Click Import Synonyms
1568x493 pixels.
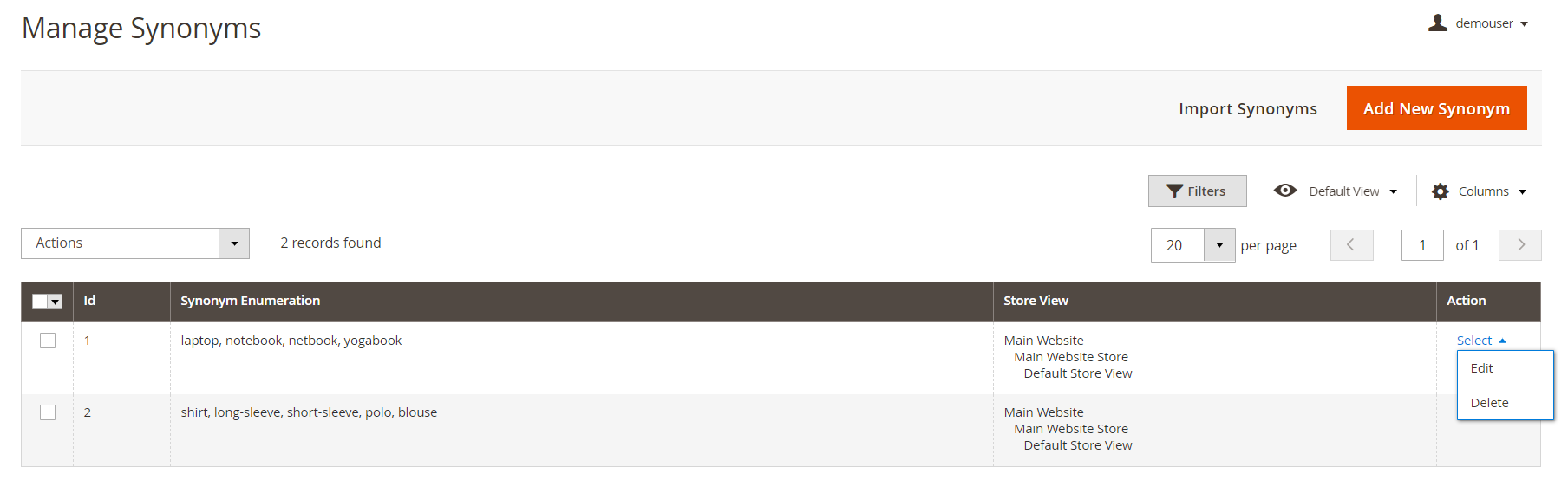pos(1247,108)
